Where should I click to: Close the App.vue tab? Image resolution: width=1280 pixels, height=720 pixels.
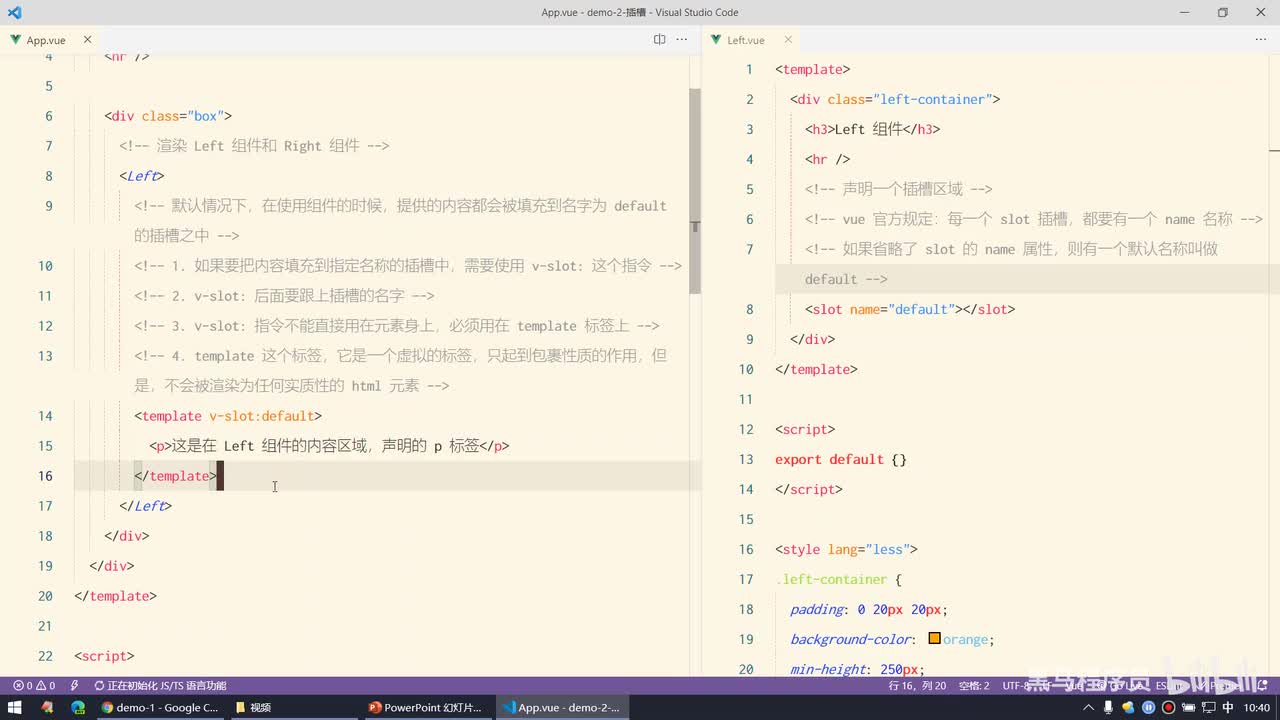coord(87,40)
